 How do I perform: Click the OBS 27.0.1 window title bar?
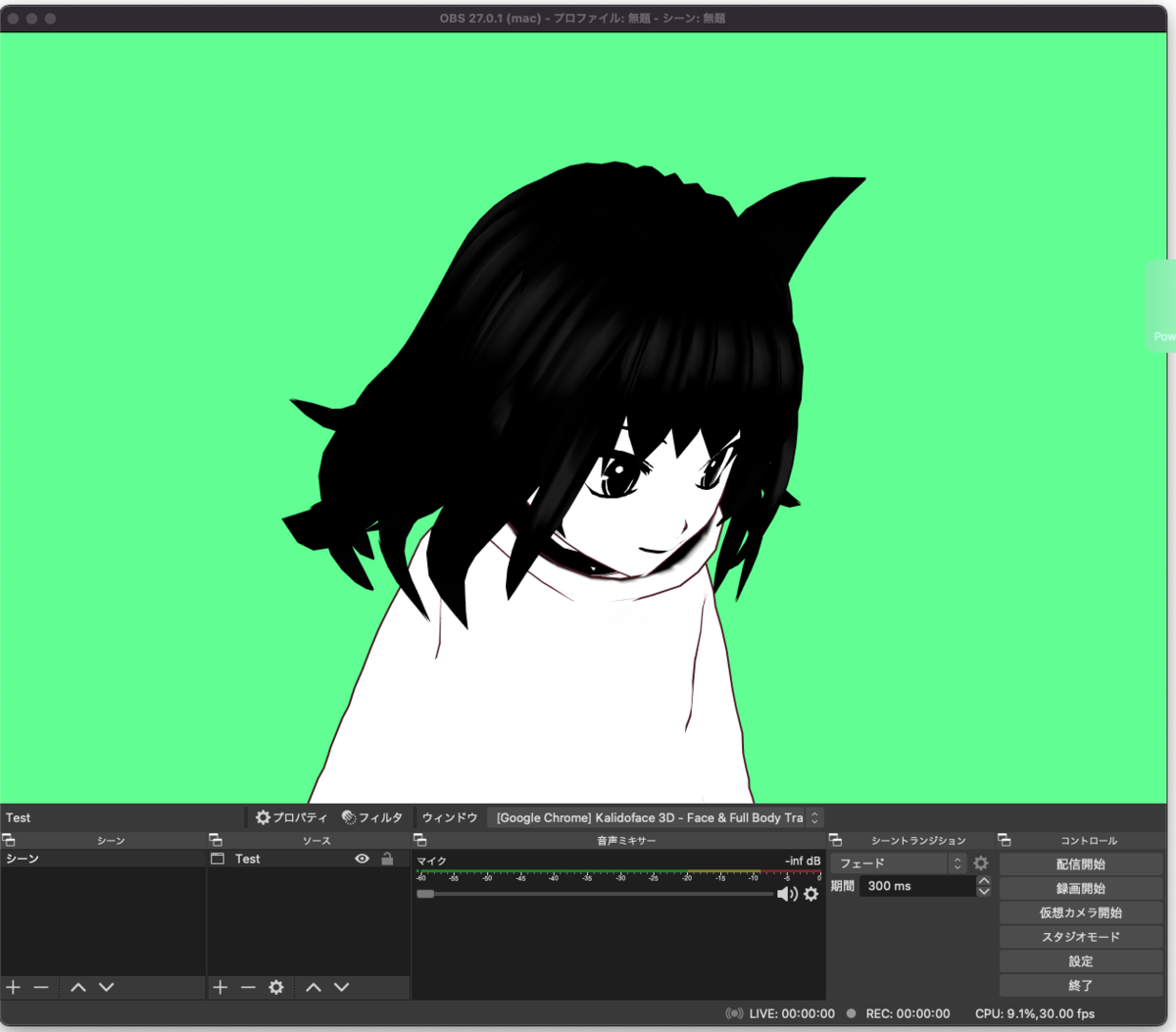coord(583,18)
